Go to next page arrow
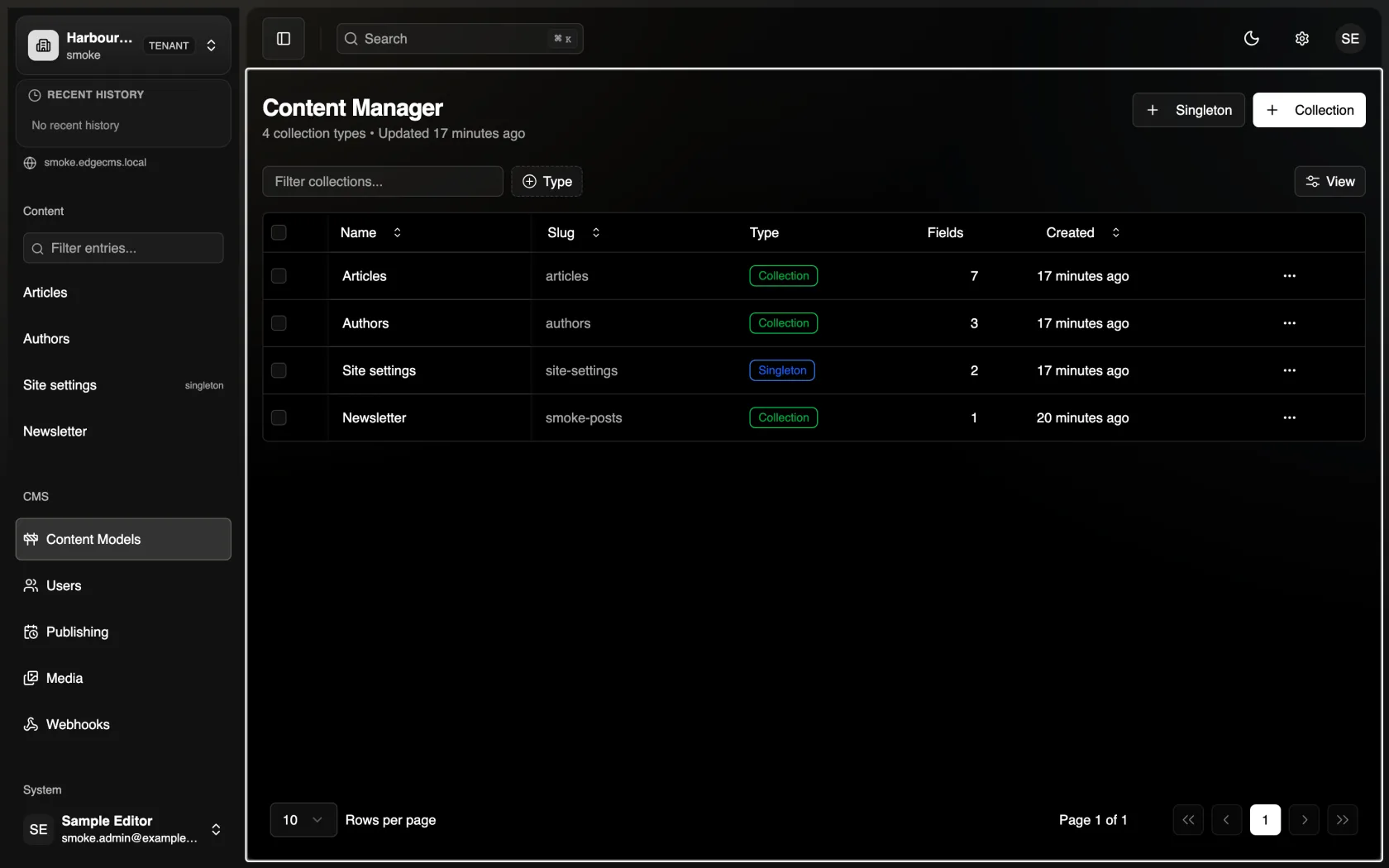 point(1304,820)
